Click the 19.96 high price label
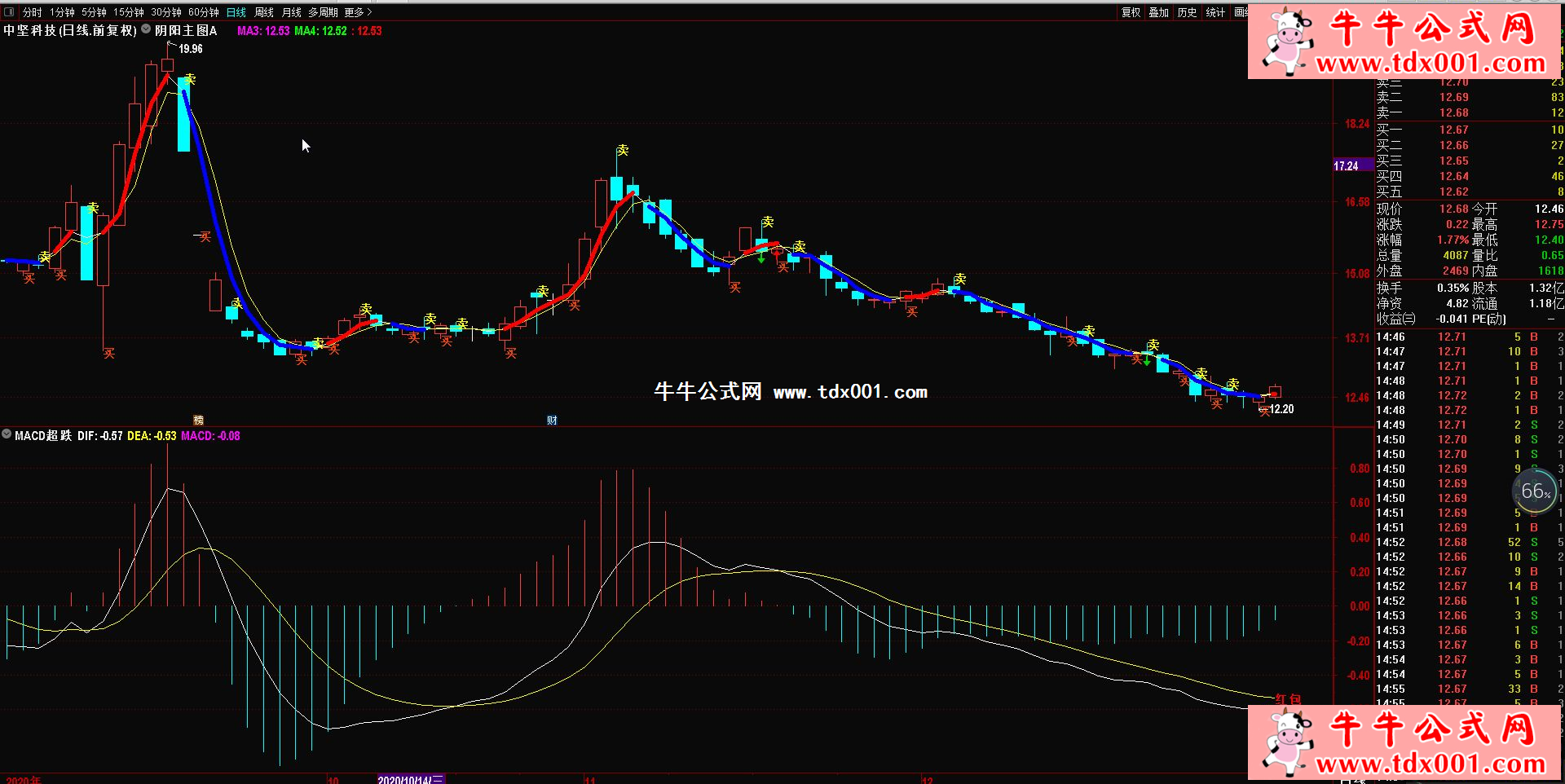1565x784 pixels. 191,49
